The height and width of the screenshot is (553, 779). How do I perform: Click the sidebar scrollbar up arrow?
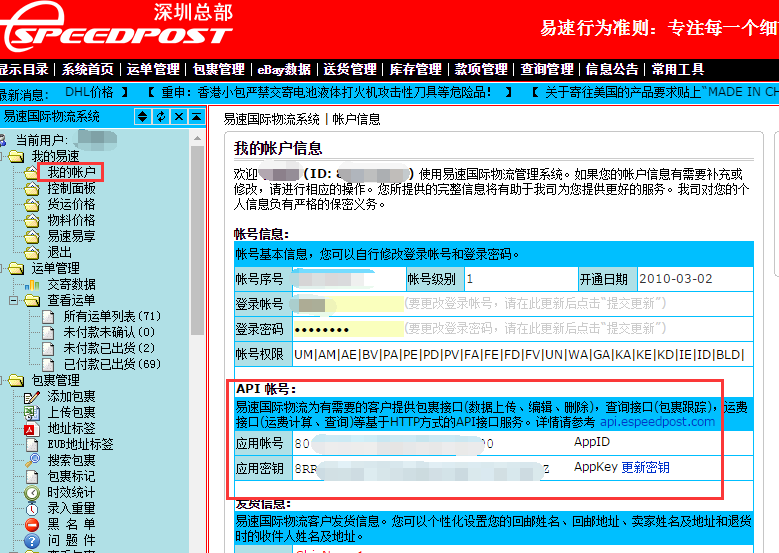197,138
